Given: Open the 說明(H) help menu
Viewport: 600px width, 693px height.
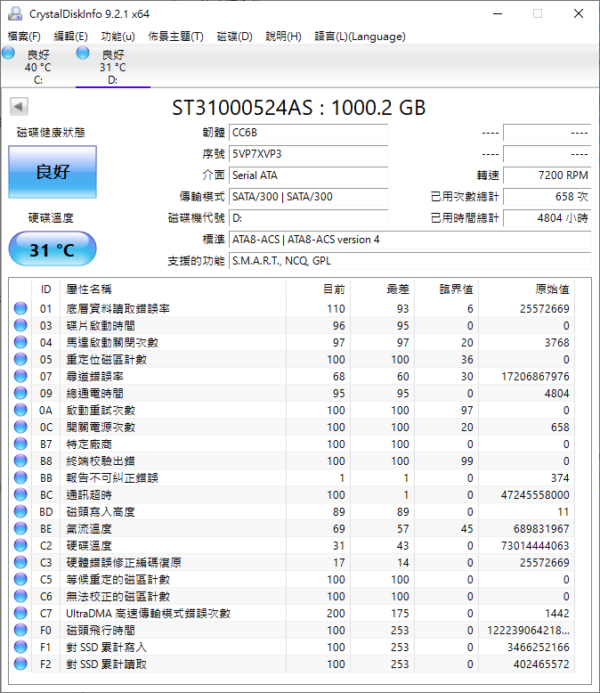Looking at the screenshot, I should click(283, 37).
